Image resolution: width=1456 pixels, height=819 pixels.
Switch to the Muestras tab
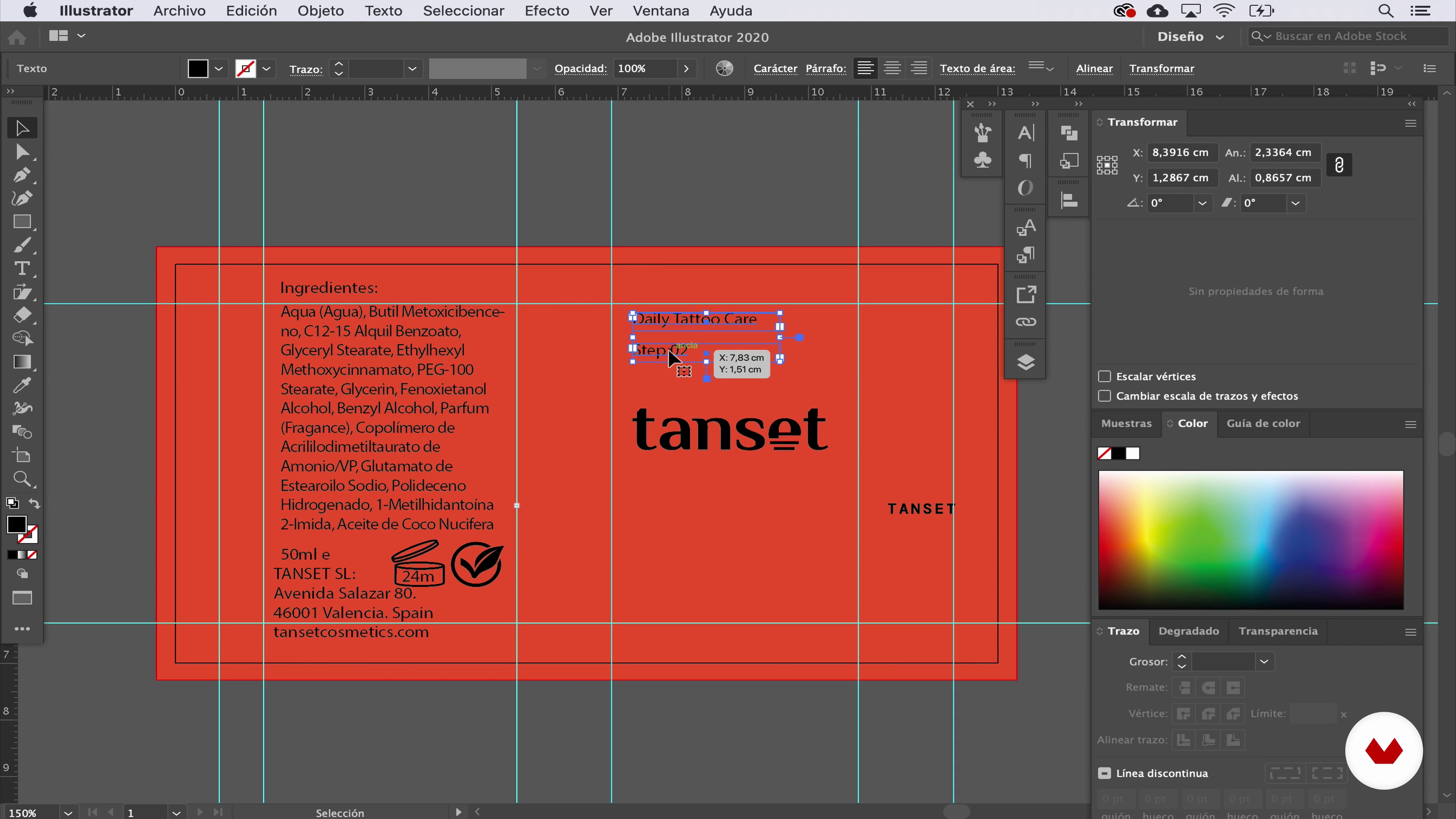pos(1126,424)
